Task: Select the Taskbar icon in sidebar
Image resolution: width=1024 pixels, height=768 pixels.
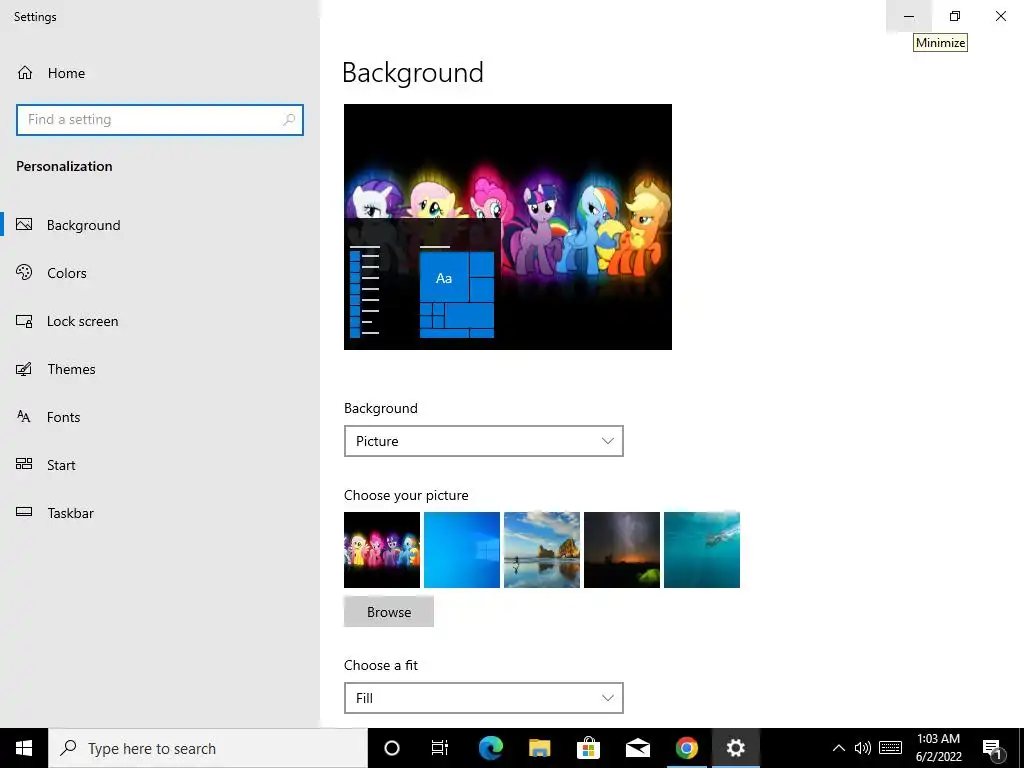Action: coord(24,512)
